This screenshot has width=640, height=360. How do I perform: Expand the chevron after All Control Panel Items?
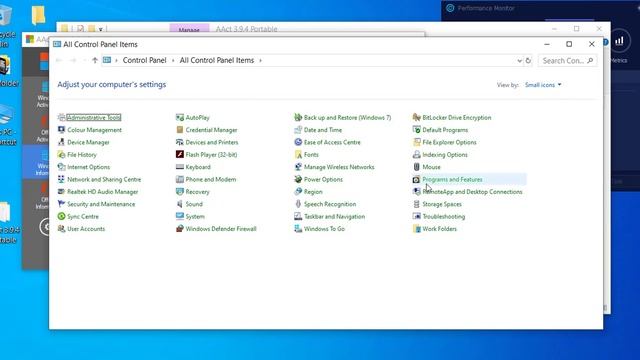[260, 60]
